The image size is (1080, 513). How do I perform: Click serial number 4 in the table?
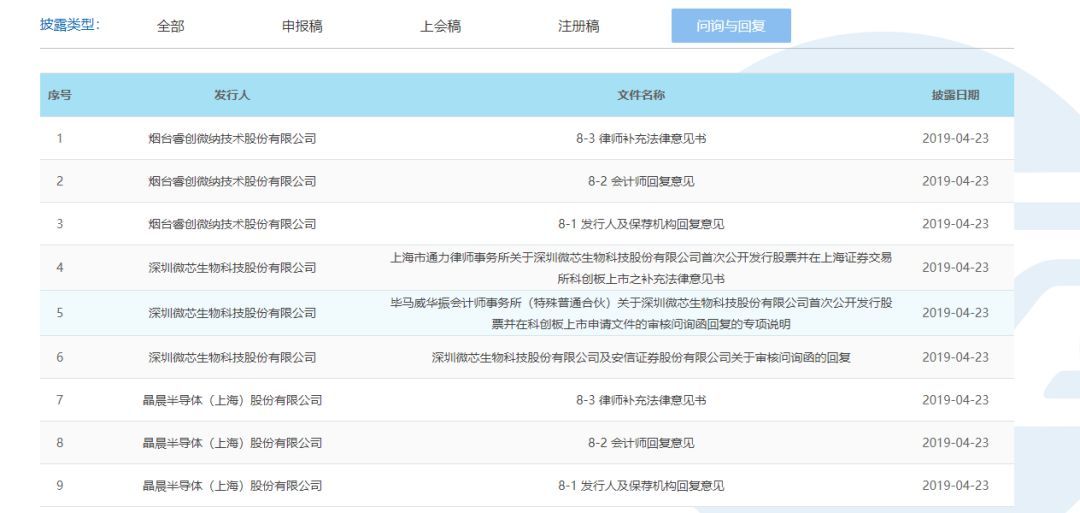point(59,268)
